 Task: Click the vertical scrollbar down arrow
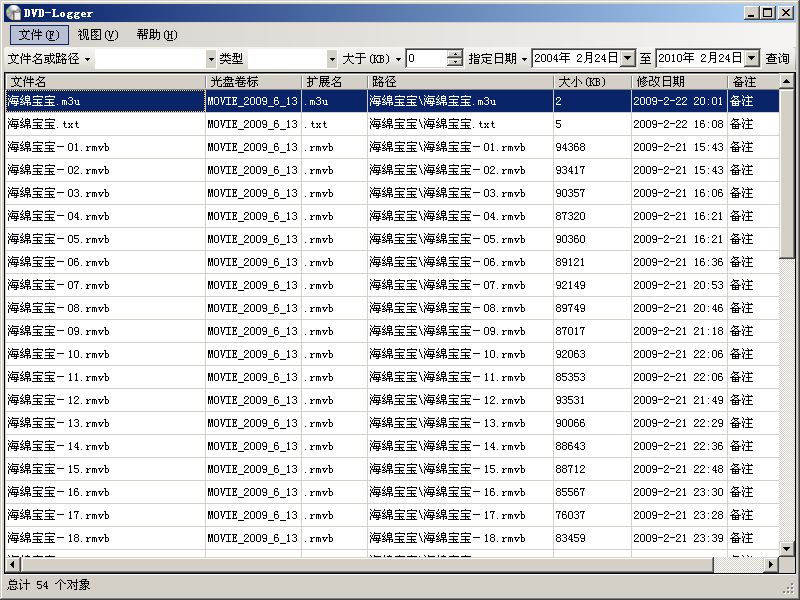(786, 548)
